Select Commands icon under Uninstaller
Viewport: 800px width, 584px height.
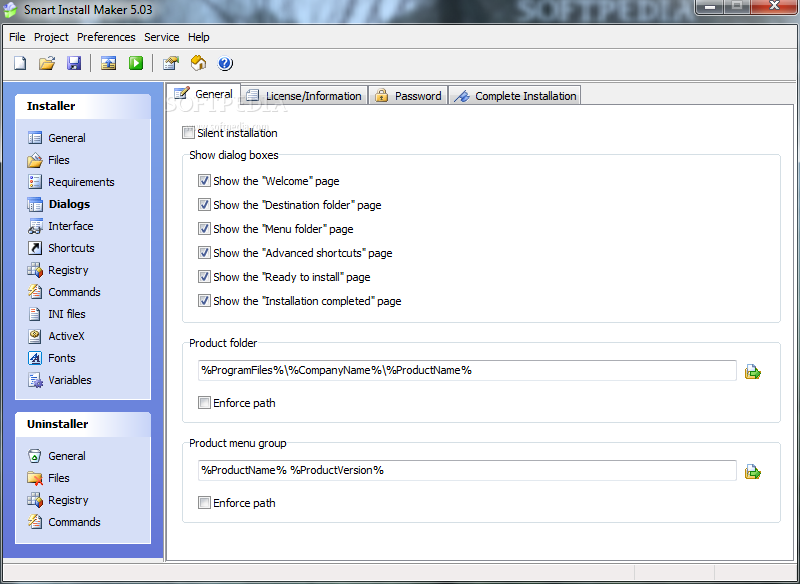click(x=35, y=522)
